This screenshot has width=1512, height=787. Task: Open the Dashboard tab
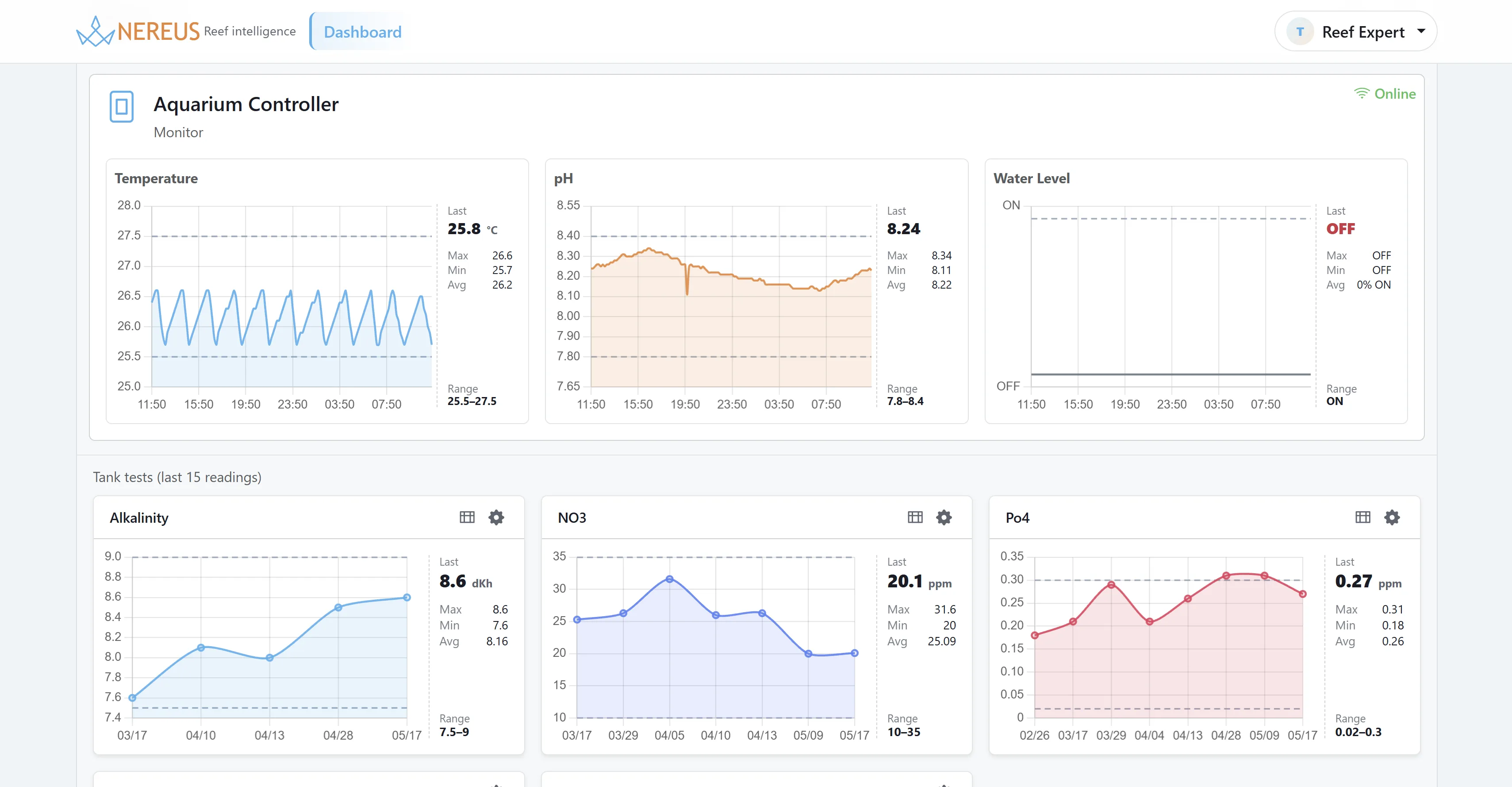point(362,32)
